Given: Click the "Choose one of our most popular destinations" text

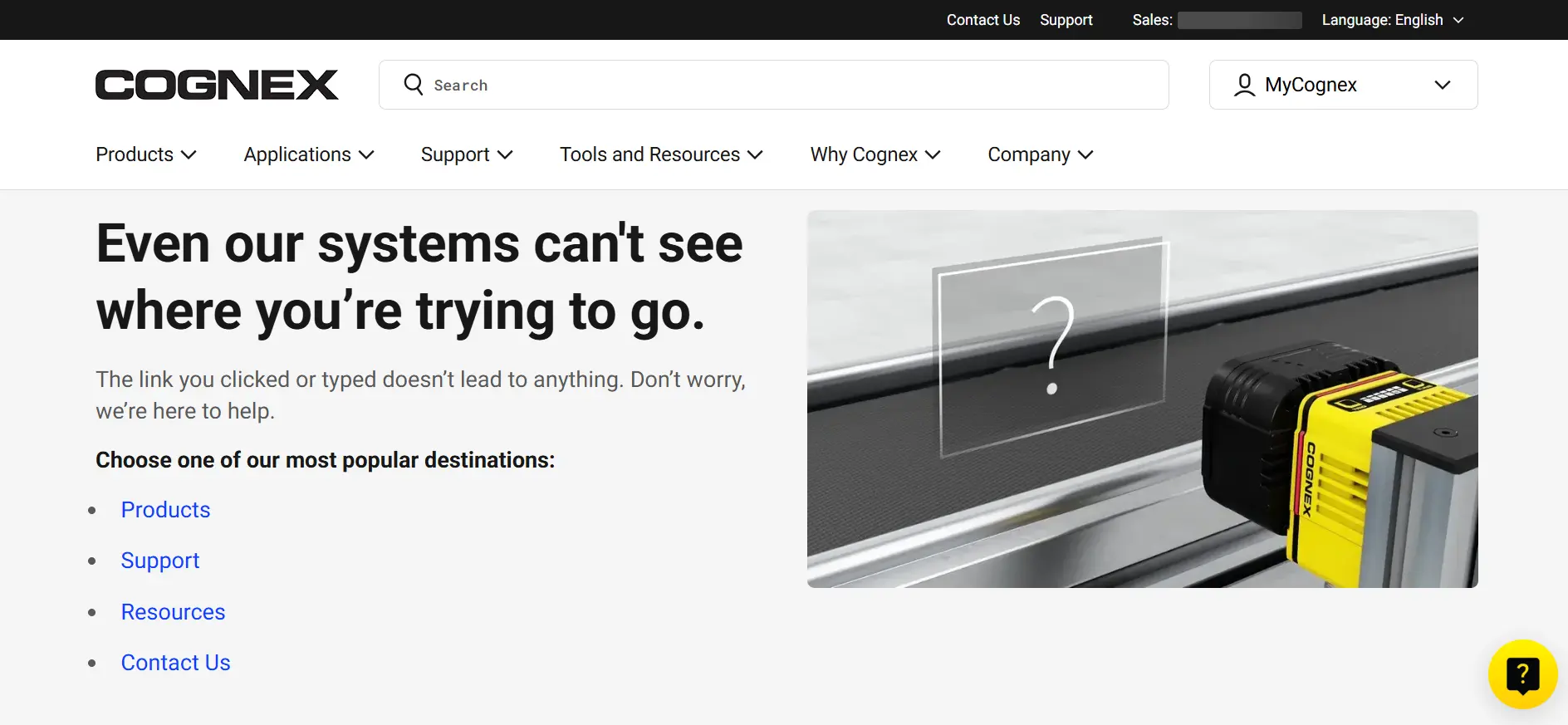Looking at the screenshot, I should point(326,460).
